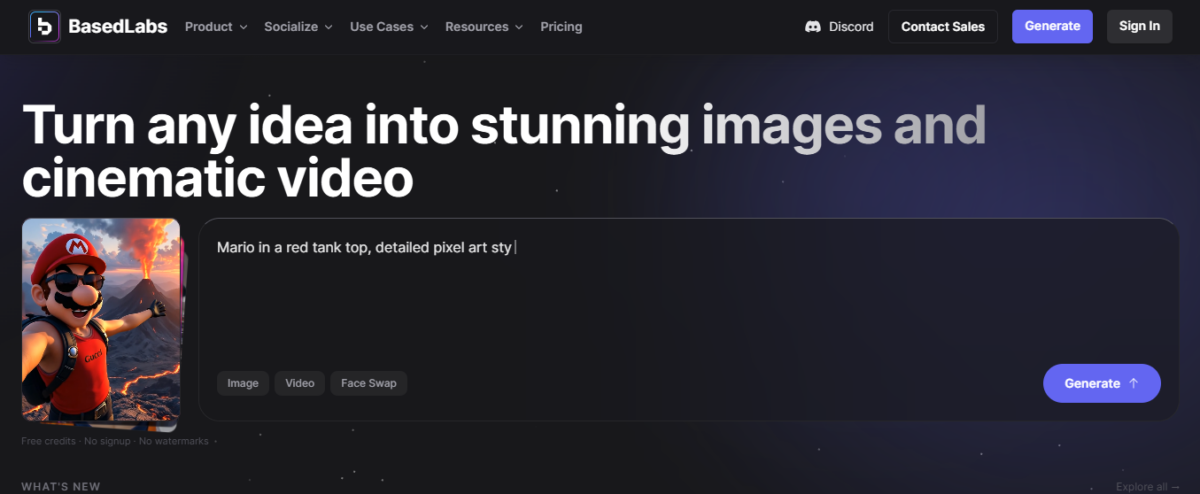The height and width of the screenshot is (494, 1200).
Task: Go to the Pricing page
Action: [561, 27]
